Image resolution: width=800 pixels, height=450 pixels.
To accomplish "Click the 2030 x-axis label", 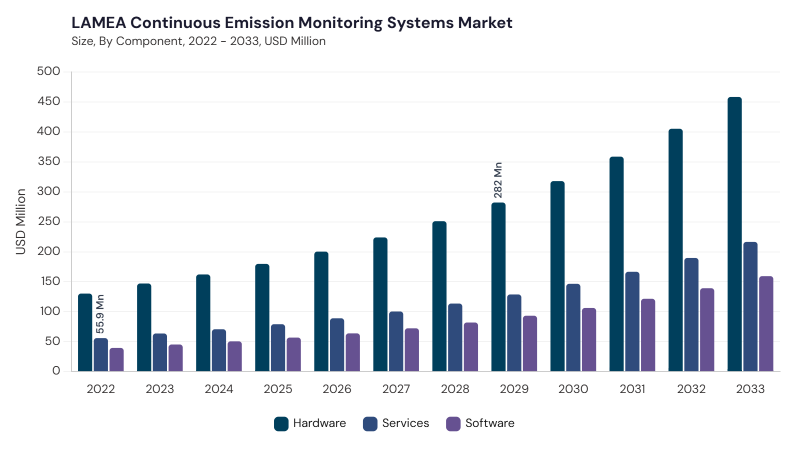I will [573, 389].
